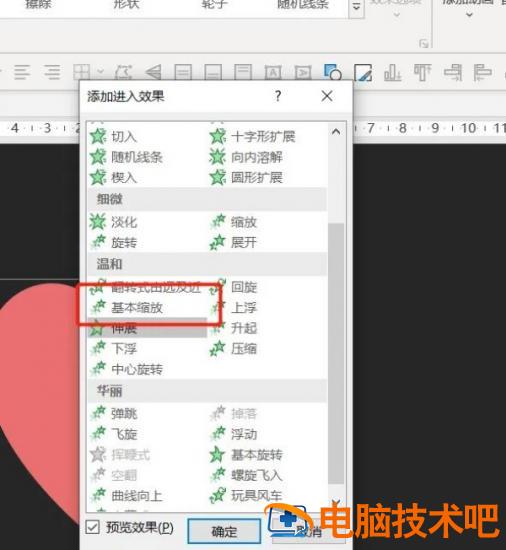The image size is (506, 550).
Task: Select the 缩放 subtle effect
Action: (x=234, y=222)
